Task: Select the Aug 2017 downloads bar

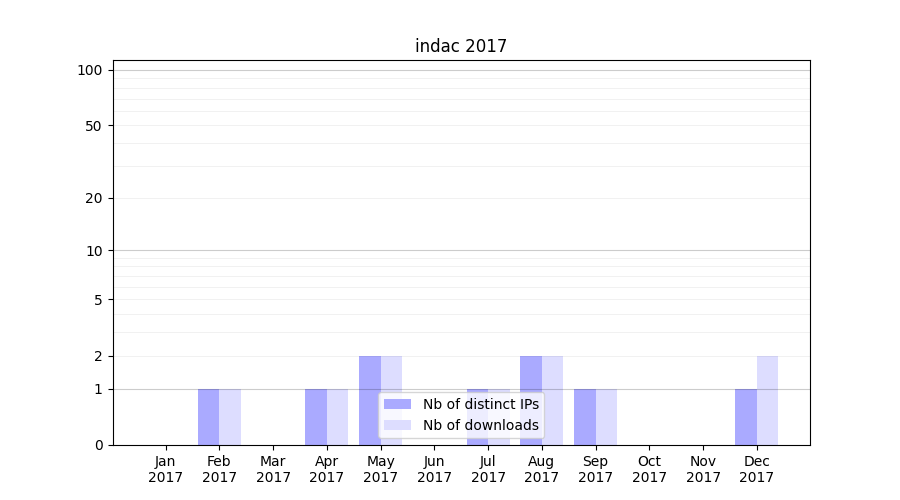Action: pyautogui.click(x=553, y=400)
